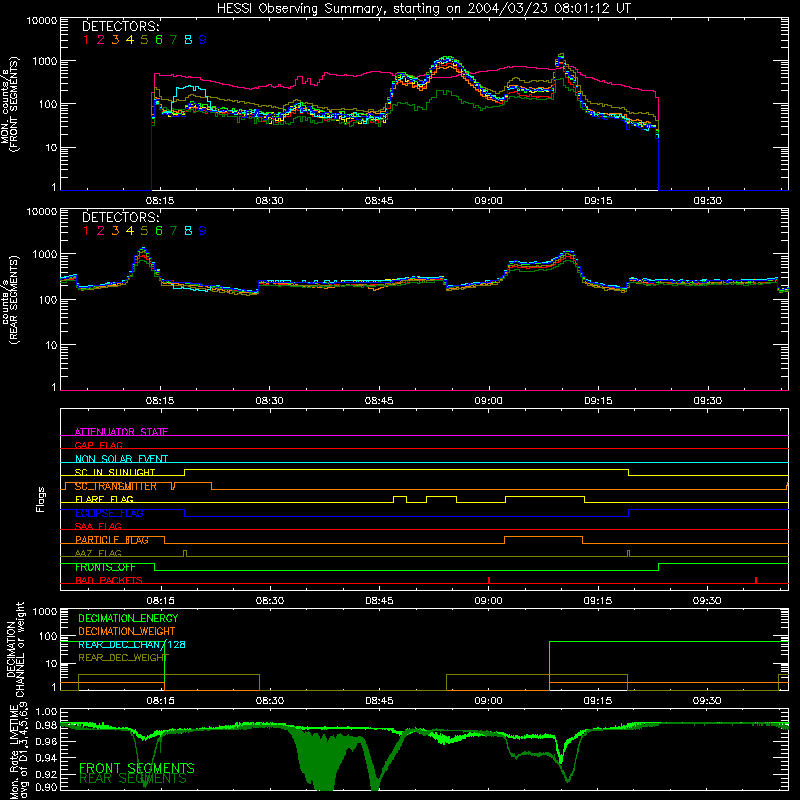Click the 0.98 y-axis label on livetime plot
The height and width of the screenshot is (800, 800).
click(46, 726)
